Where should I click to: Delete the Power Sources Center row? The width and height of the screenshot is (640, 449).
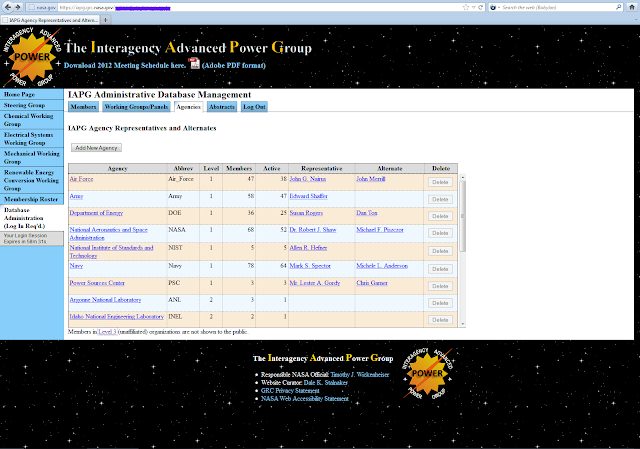point(440,286)
